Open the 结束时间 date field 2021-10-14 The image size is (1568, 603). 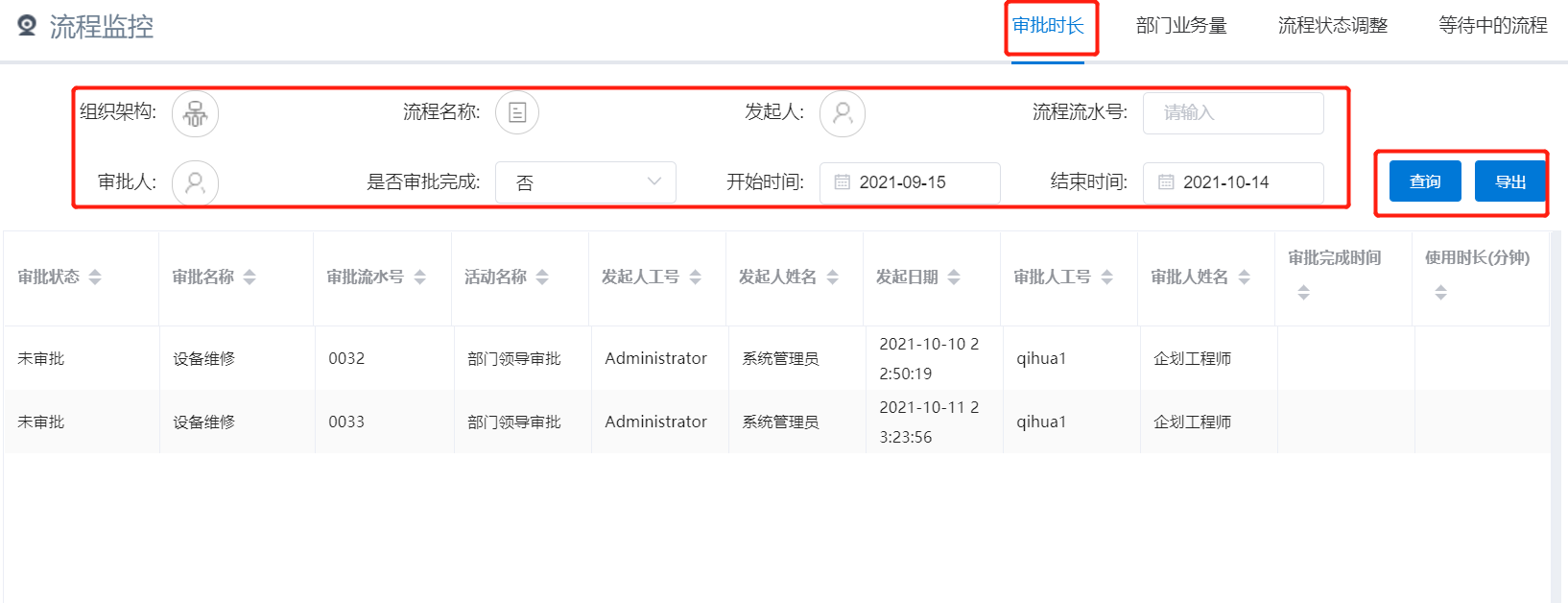coord(1233,182)
